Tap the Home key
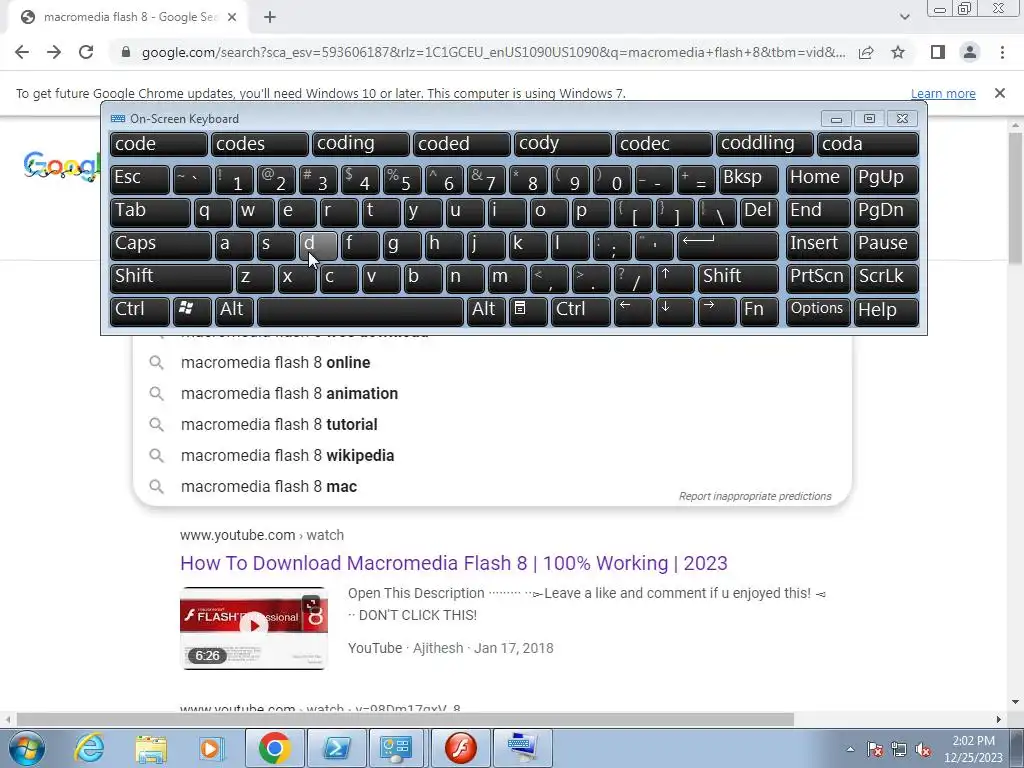The image size is (1024, 768). coord(818,179)
